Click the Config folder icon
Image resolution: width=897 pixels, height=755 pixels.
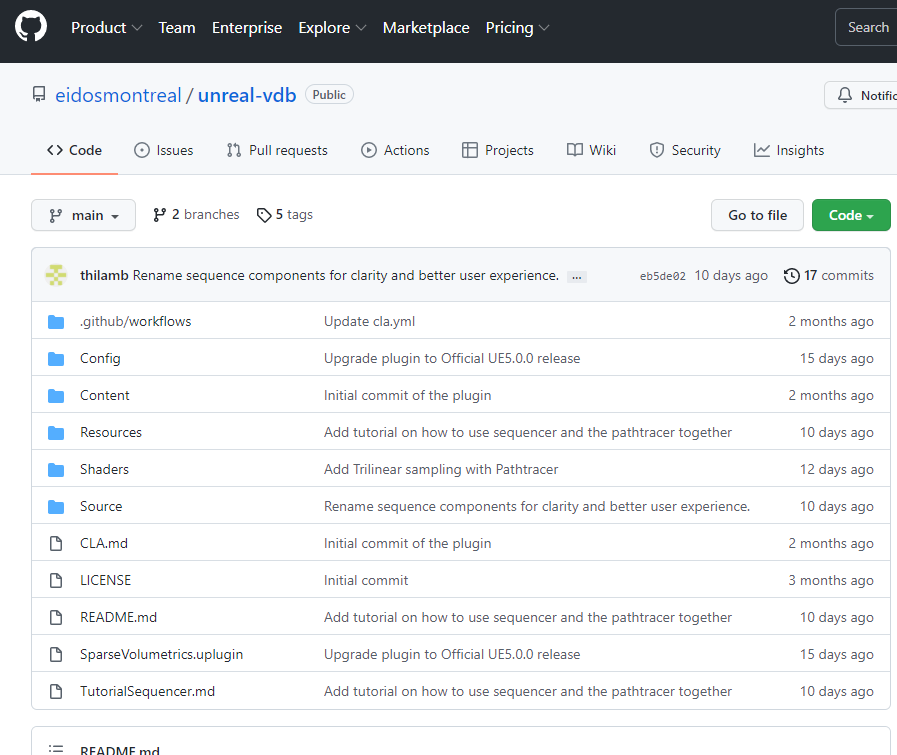[x=56, y=359]
